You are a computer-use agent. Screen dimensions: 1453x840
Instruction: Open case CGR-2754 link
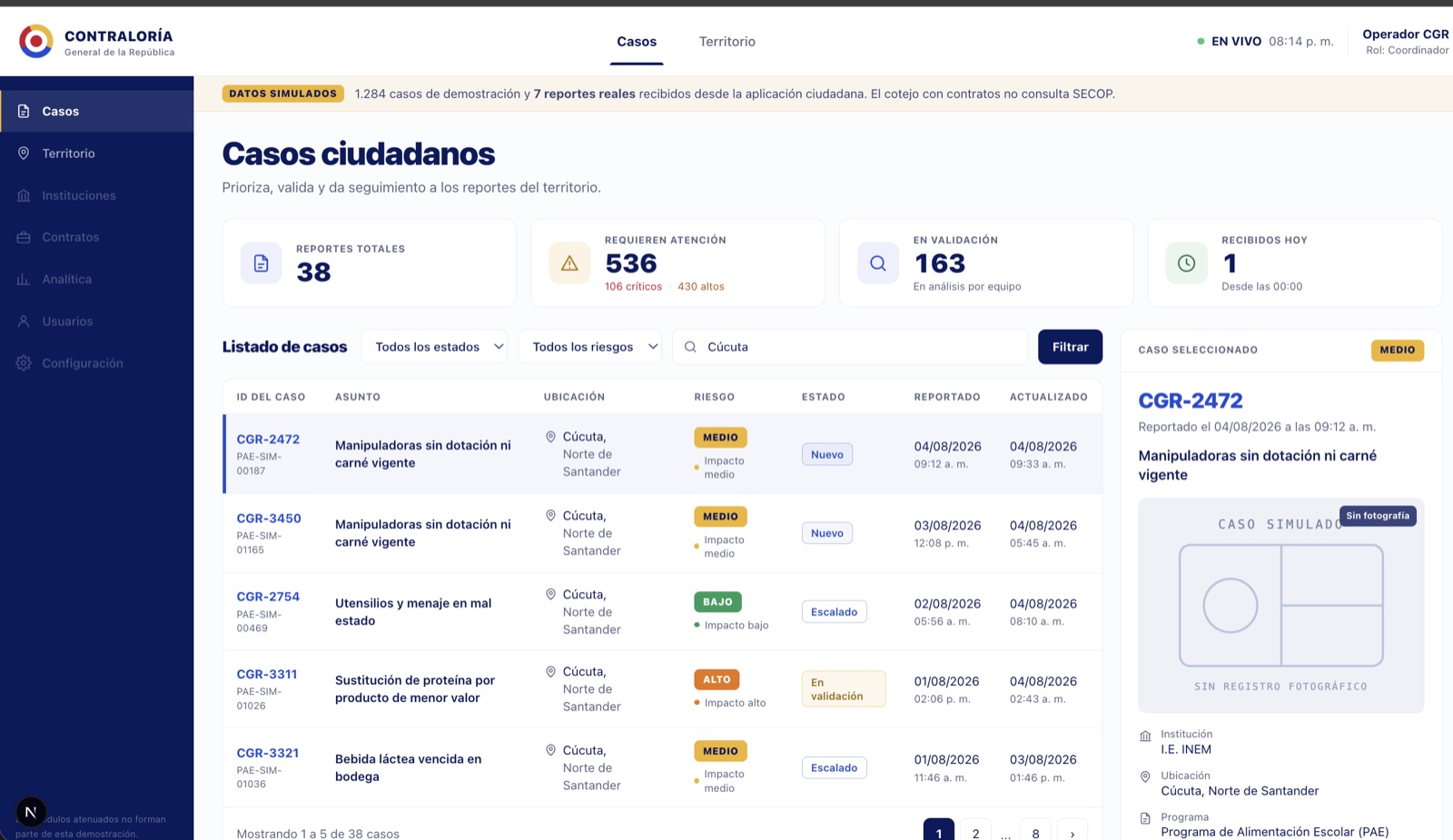[268, 597]
